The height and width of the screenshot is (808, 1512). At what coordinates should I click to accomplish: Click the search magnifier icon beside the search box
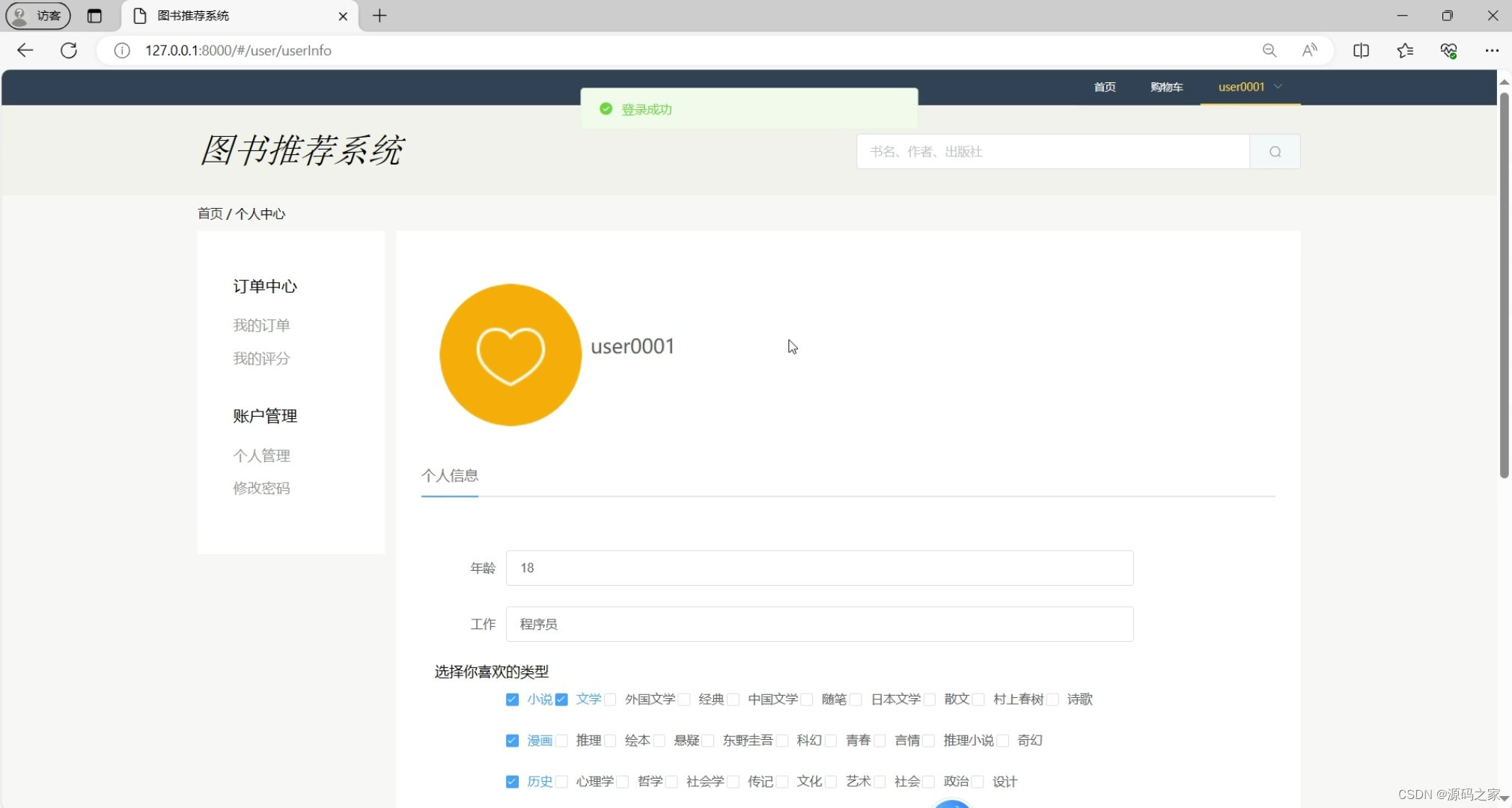1275,151
